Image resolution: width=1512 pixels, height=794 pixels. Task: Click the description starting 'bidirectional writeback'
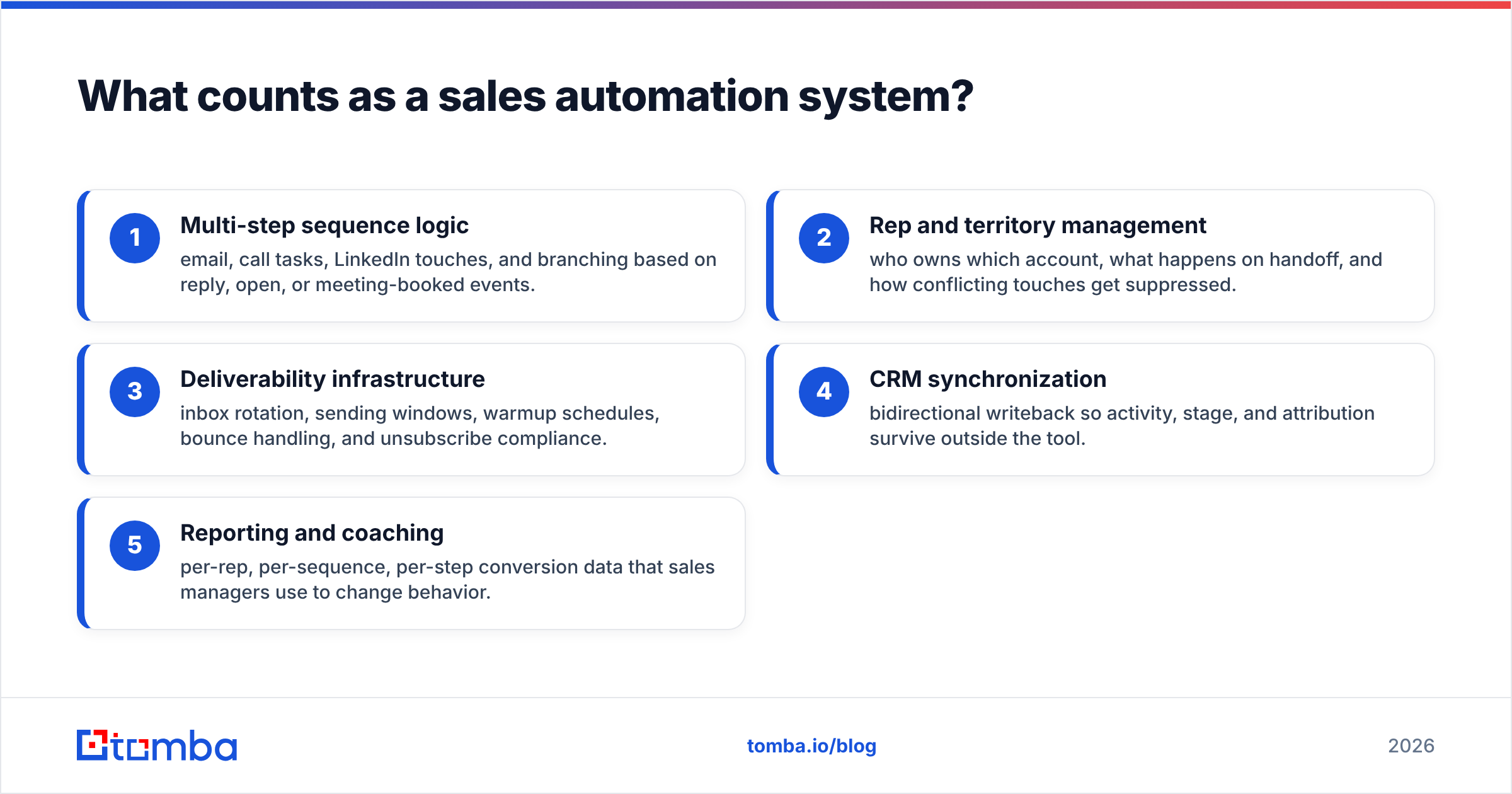pyautogui.click(x=1122, y=426)
